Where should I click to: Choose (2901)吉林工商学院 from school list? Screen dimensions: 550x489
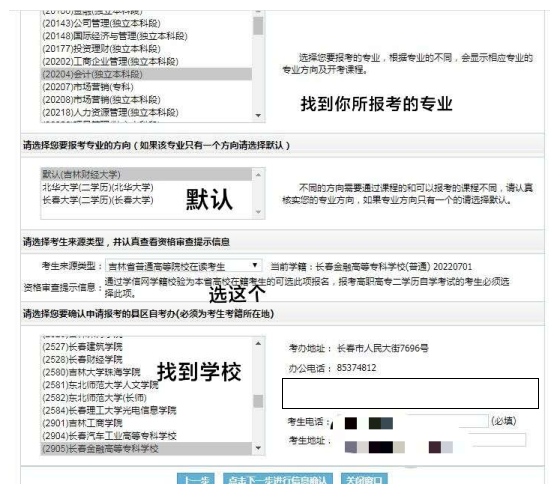coord(147,423)
